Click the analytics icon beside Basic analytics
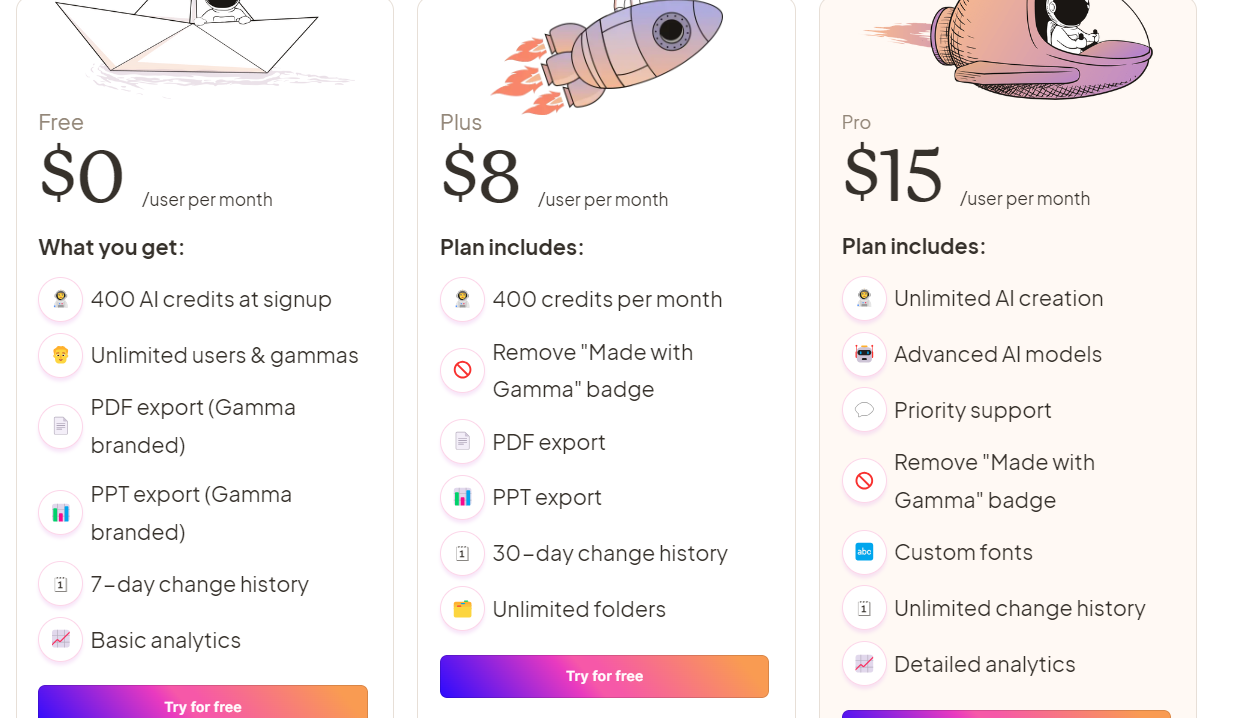Image resolution: width=1233 pixels, height=718 pixels. pyautogui.click(x=61, y=640)
